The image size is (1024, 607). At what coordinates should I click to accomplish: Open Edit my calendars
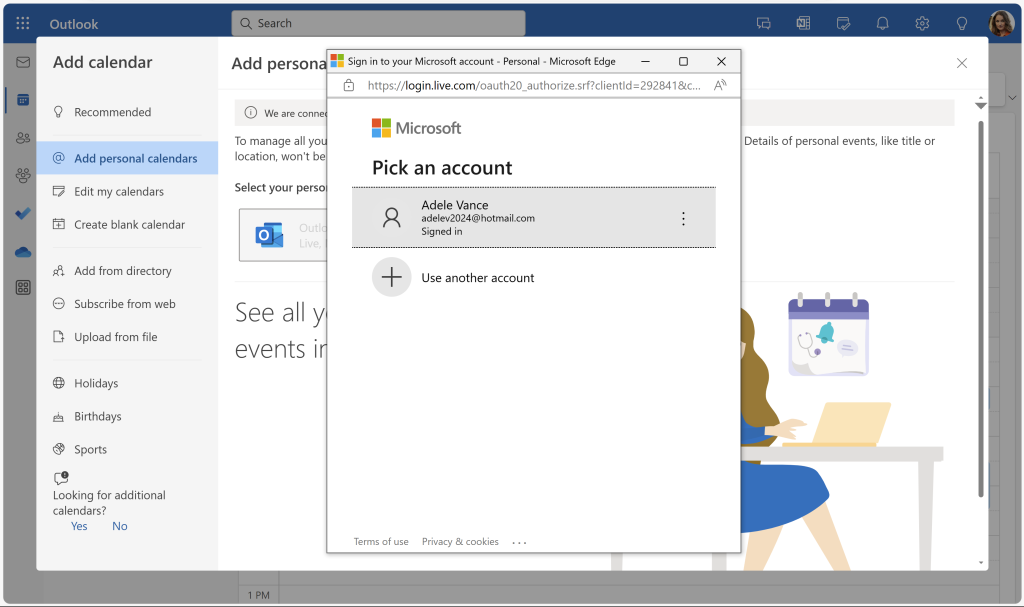(127, 191)
